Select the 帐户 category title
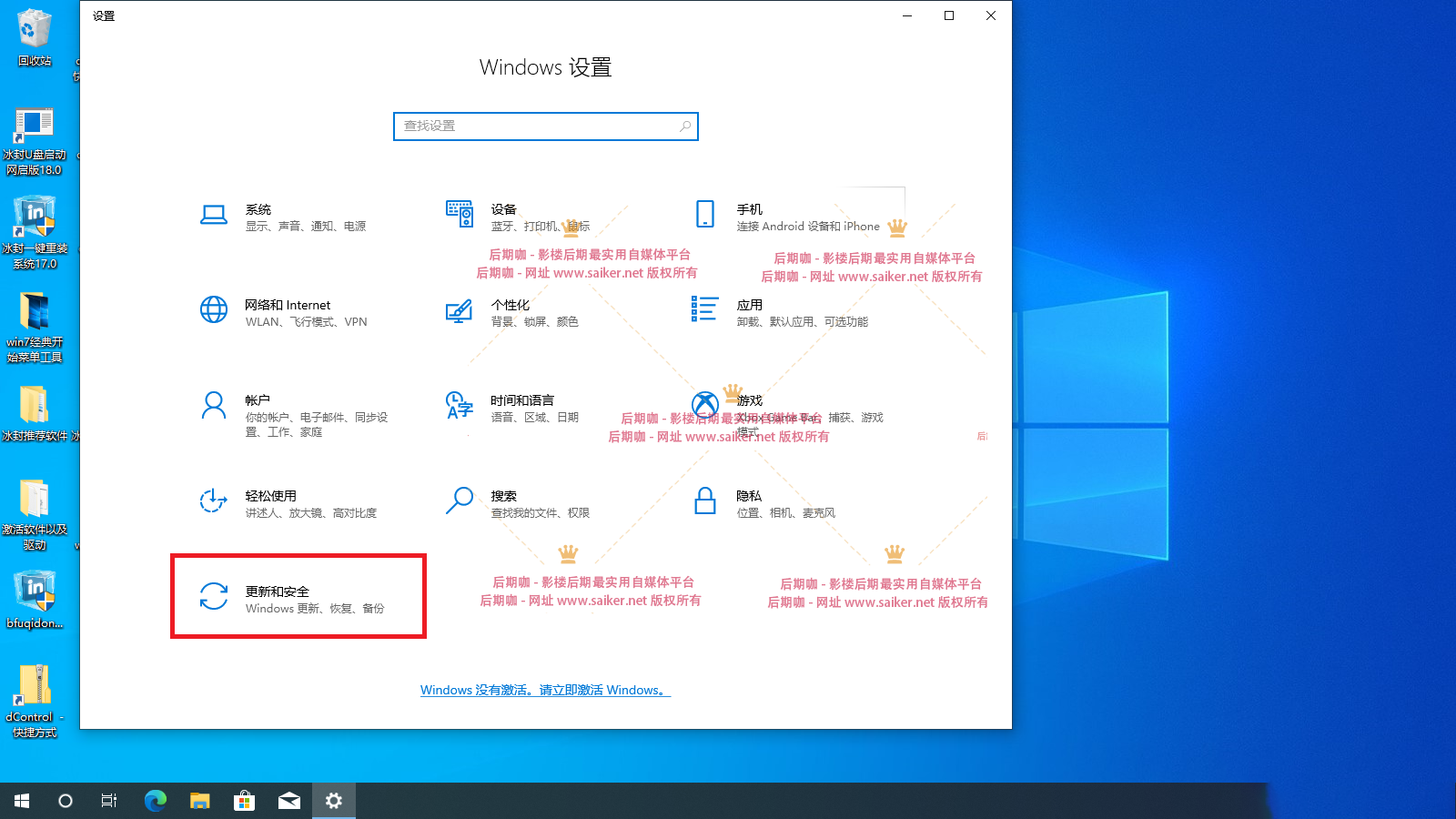The image size is (1456, 819). pos(258,400)
